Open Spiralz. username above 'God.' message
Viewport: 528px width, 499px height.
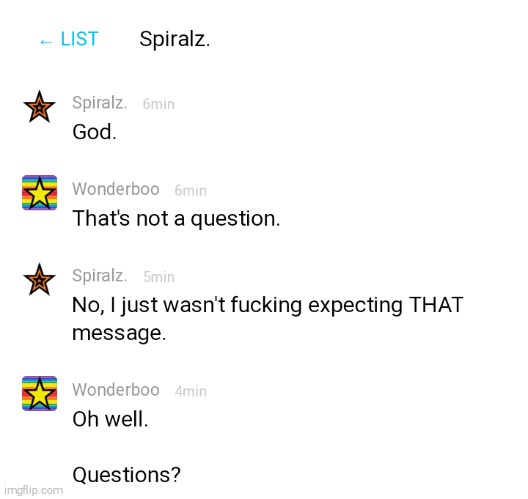pyautogui.click(x=100, y=103)
